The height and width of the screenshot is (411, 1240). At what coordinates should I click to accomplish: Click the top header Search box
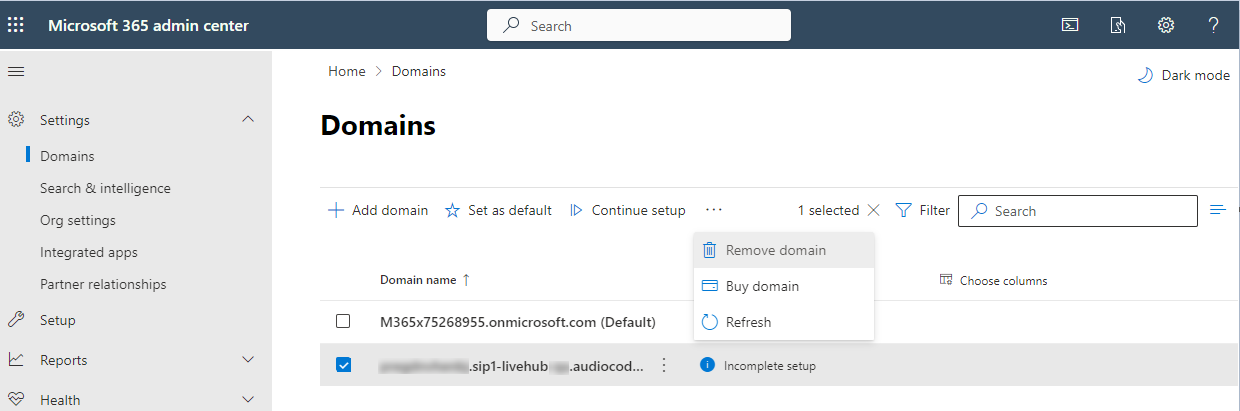[x=639, y=25]
